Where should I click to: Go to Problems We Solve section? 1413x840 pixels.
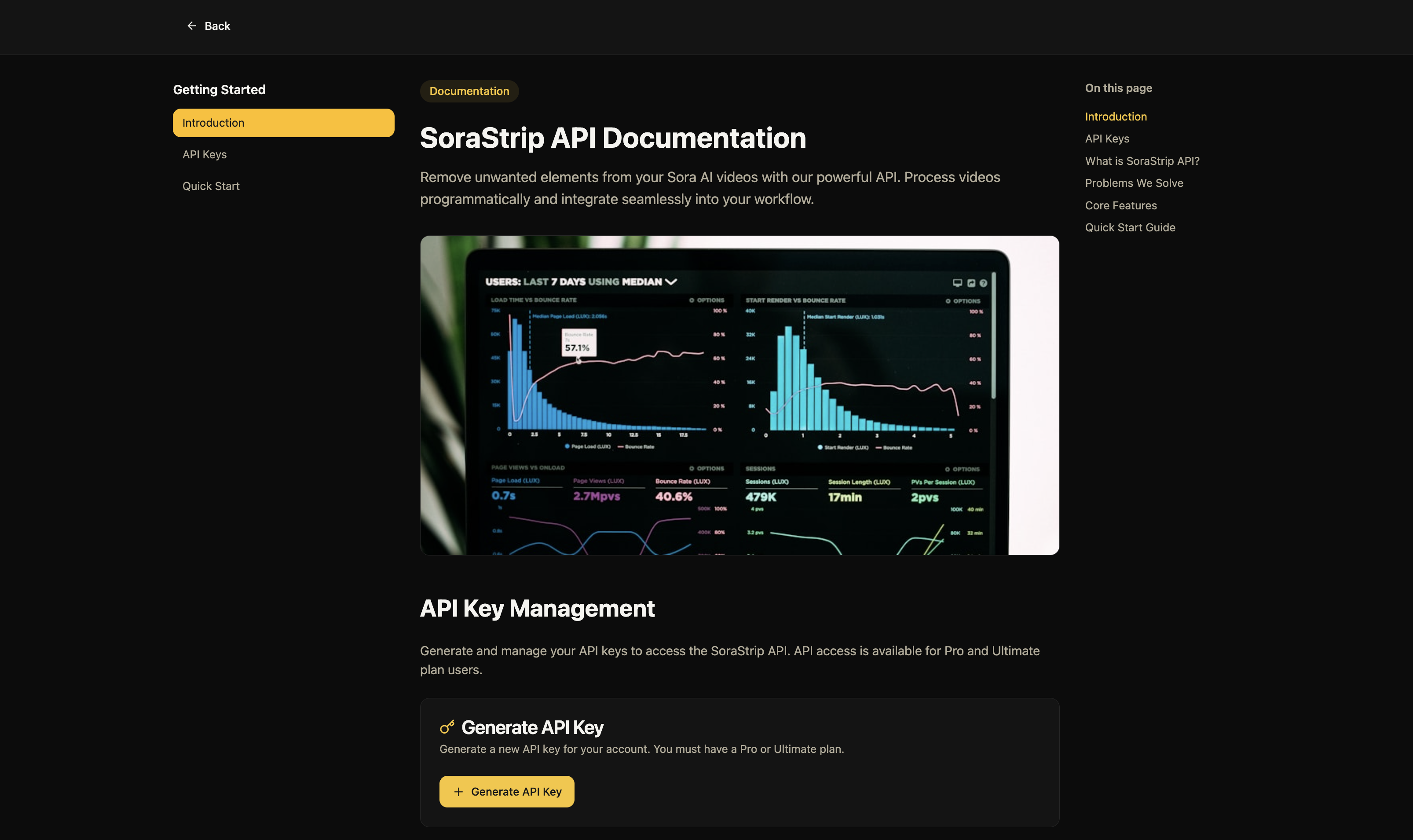(1133, 183)
